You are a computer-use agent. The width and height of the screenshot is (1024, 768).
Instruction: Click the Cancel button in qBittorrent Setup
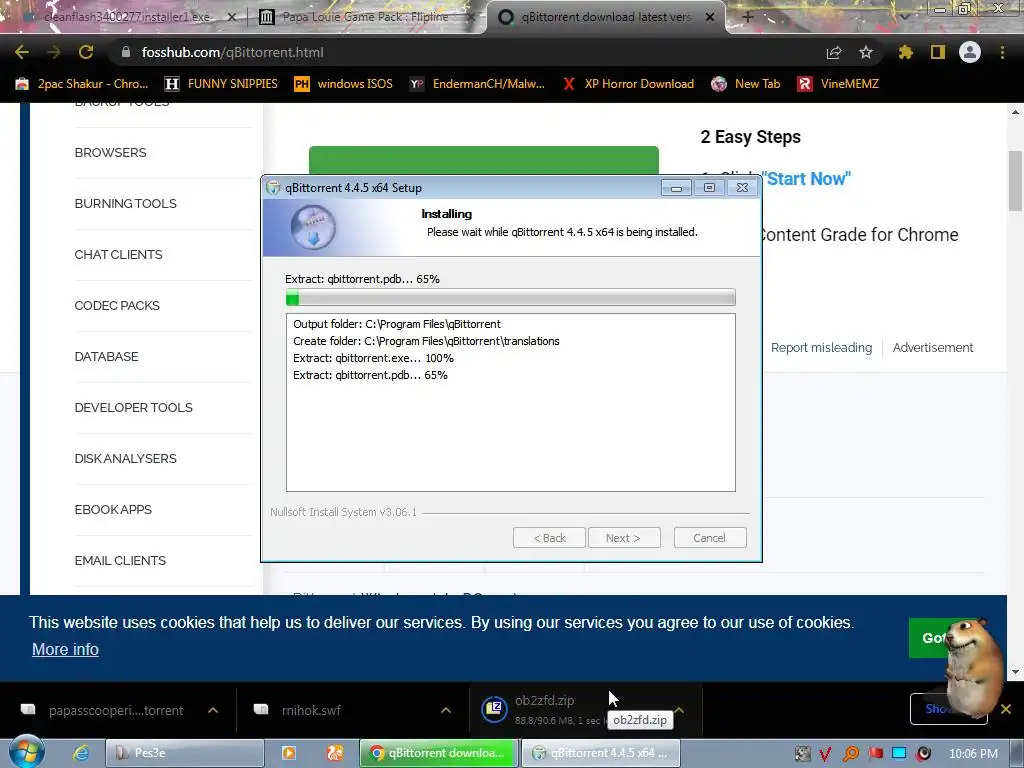709,537
